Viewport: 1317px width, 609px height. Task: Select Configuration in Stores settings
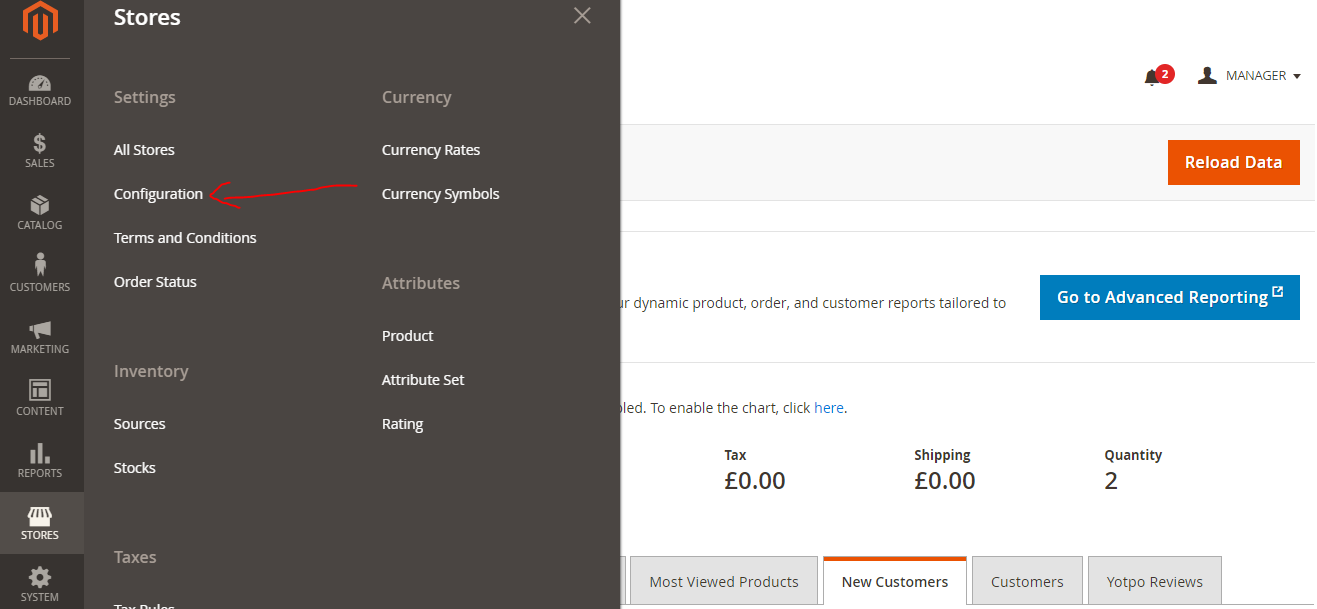[x=158, y=194]
